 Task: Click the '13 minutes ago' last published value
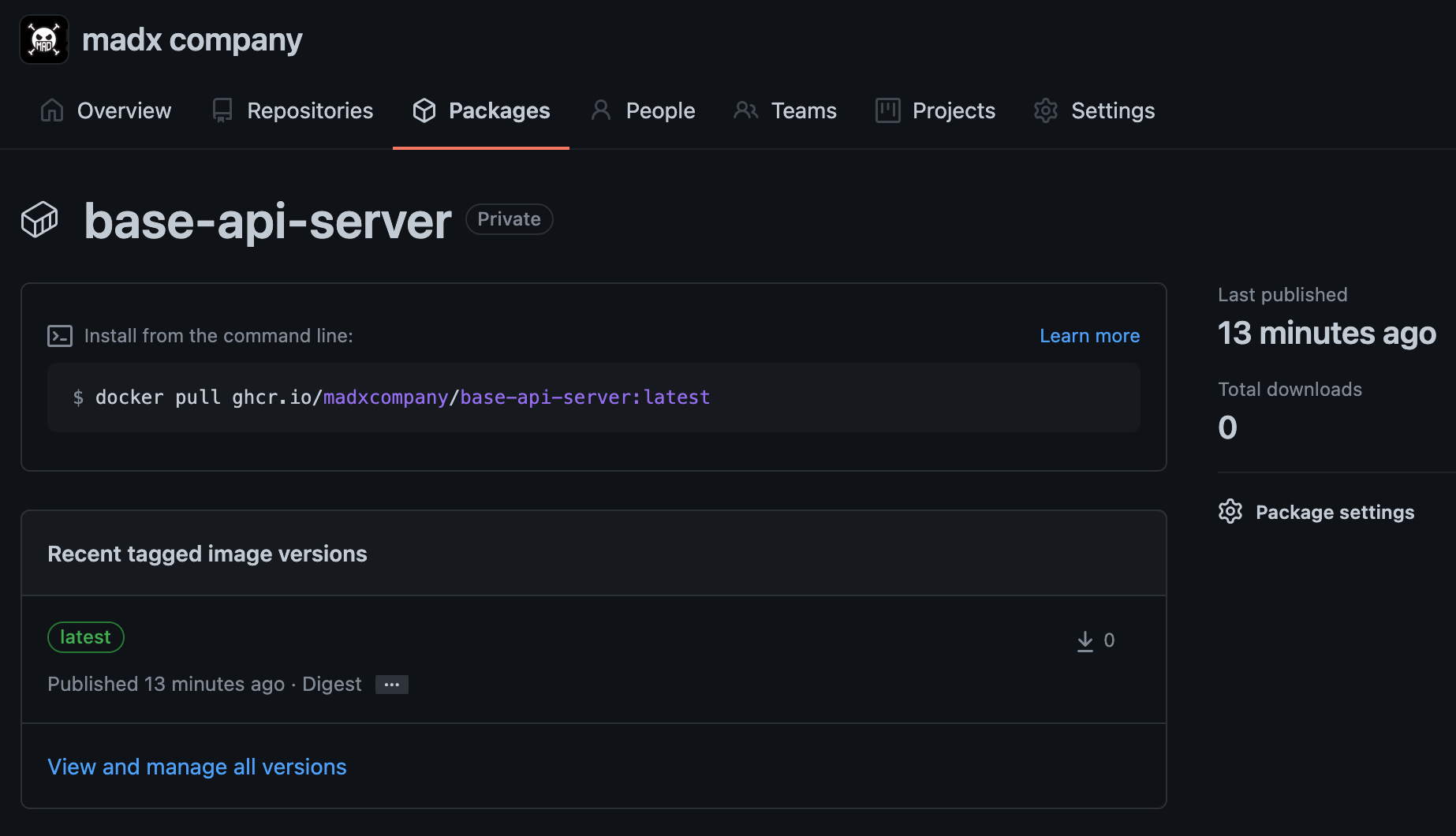[1327, 334]
